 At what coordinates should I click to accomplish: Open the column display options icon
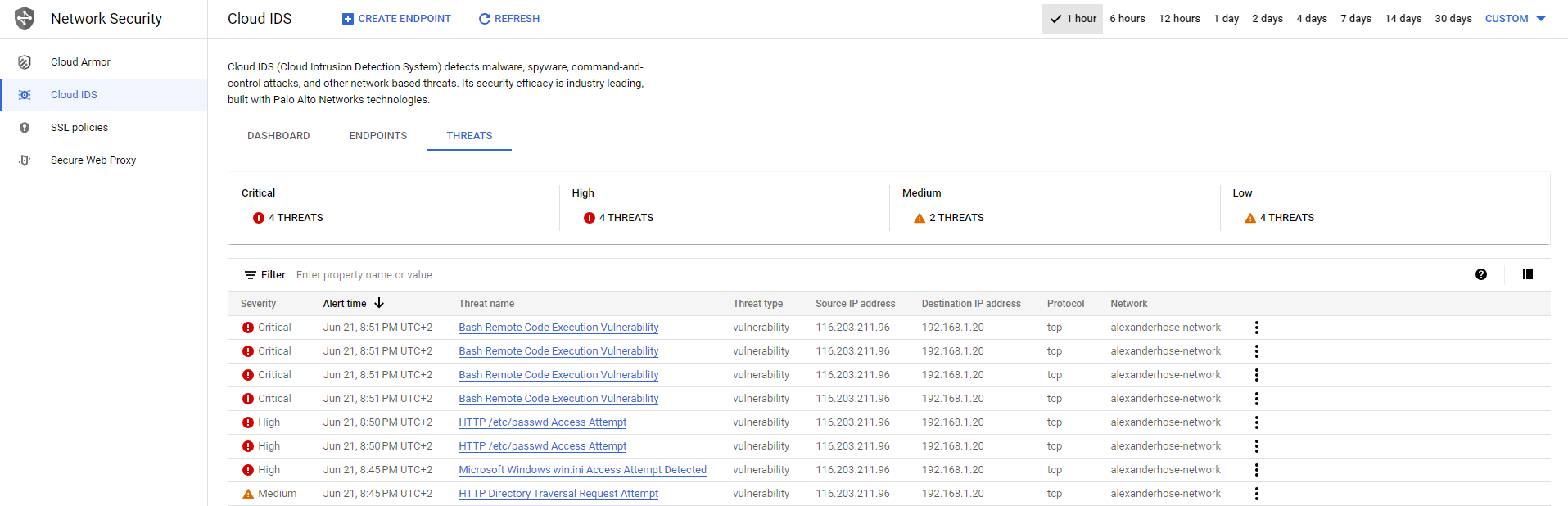[1528, 274]
